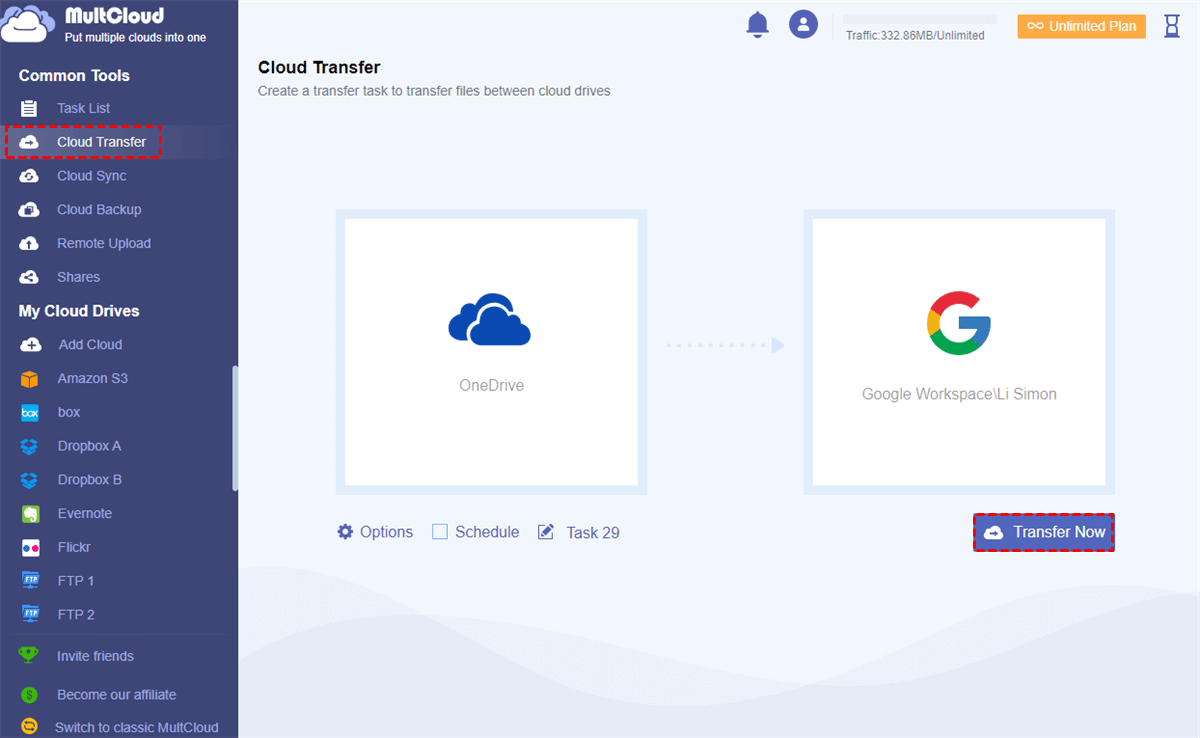Screen dimensions: 1200x738
Task: Click the Task 29 name label
Action: point(593,532)
